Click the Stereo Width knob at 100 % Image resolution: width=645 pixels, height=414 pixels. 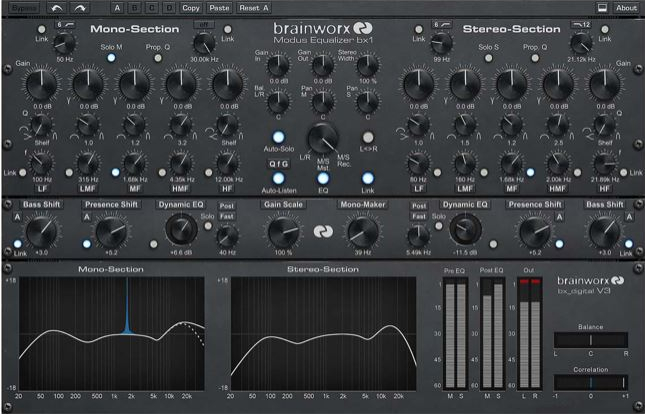pos(367,65)
